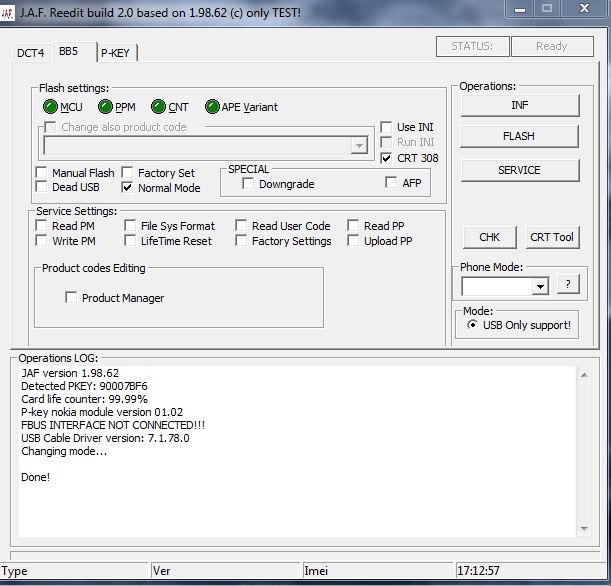
Task: Tick the Read PP checkbox
Action: (x=353, y=225)
